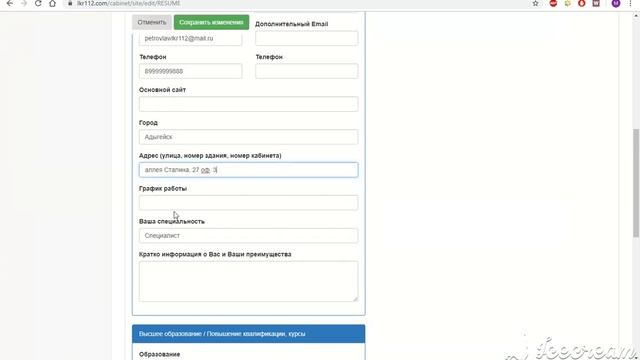Click the page vertical scrollbar thumb
640x360 pixels.
coord(636,182)
